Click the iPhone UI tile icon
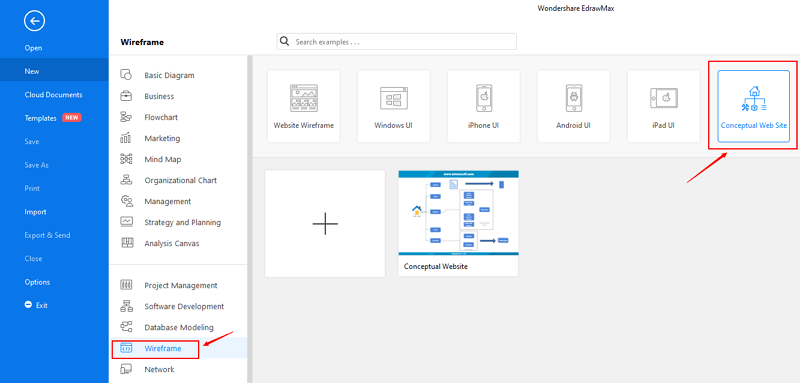This screenshot has height=383, width=800. 484,98
